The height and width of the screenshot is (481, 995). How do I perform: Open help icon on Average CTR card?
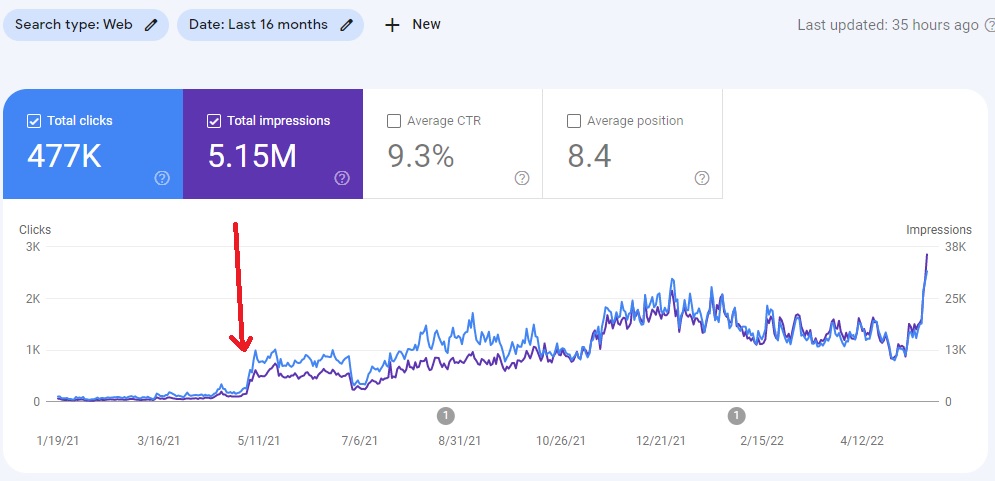pos(522,178)
